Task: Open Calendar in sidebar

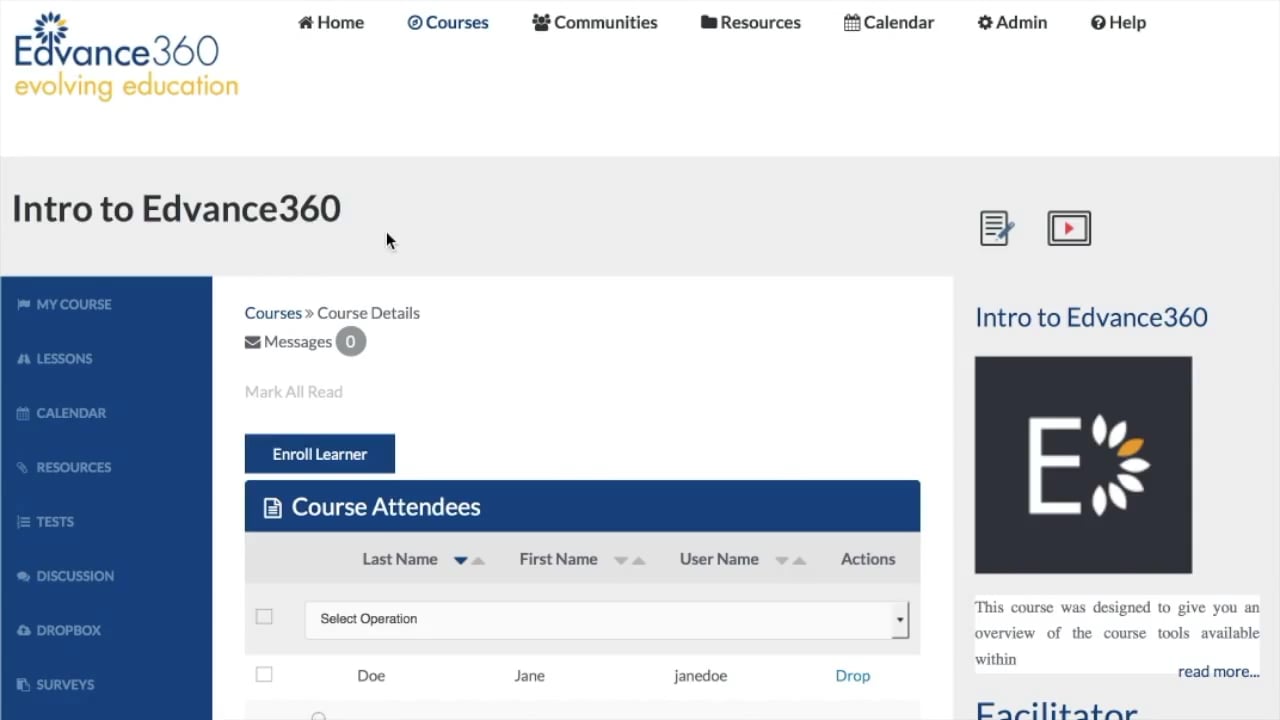Action: point(71,412)
